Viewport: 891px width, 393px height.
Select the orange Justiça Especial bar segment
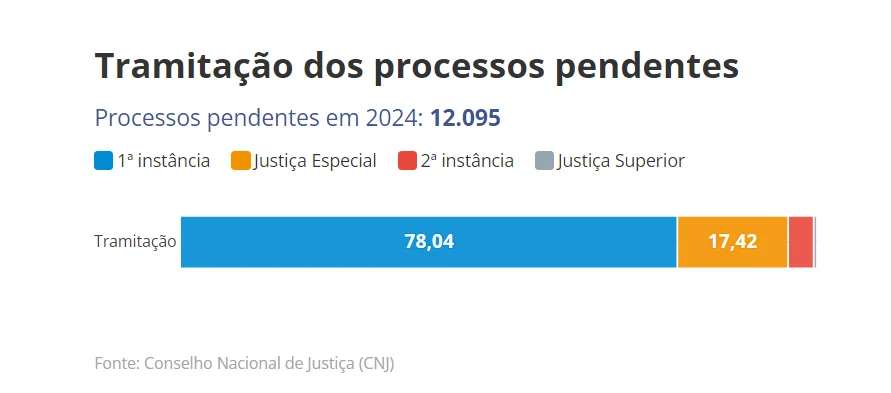coord(732,242)
